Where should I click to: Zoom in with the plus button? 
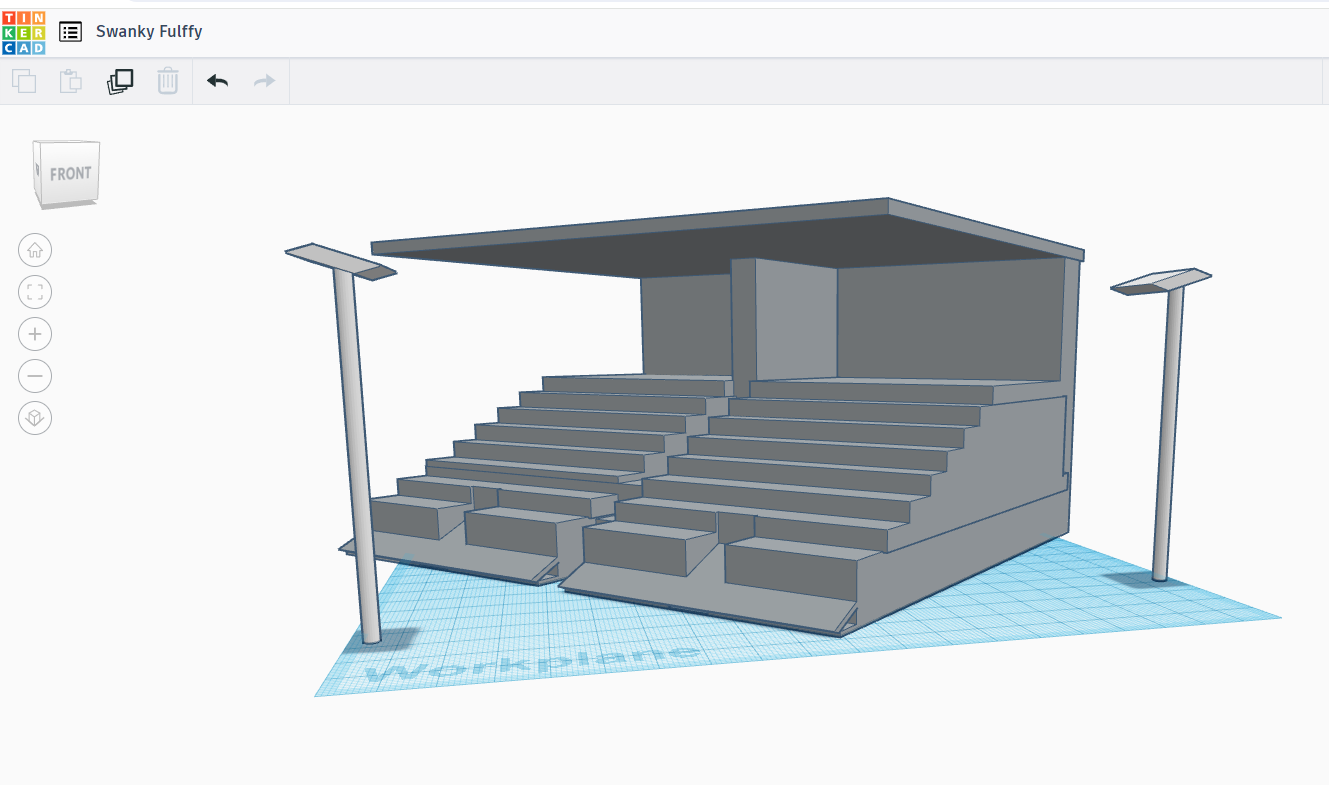pos(35,334)
